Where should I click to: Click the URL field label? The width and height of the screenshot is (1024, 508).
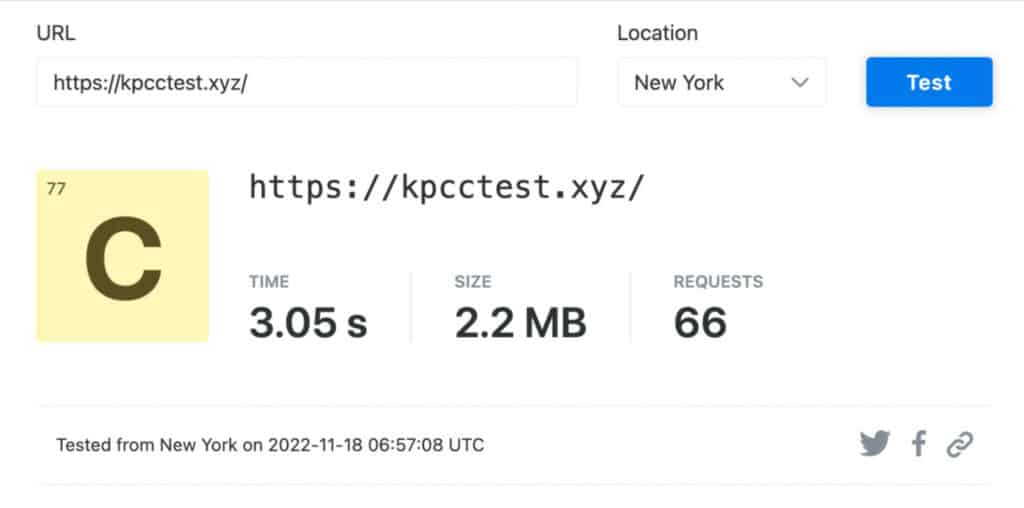(56, 33)
